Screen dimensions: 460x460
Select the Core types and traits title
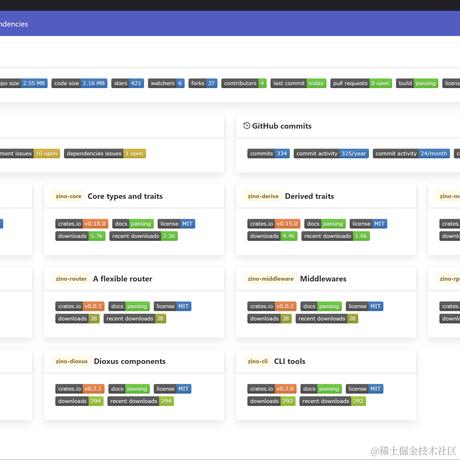click(125, 196)
